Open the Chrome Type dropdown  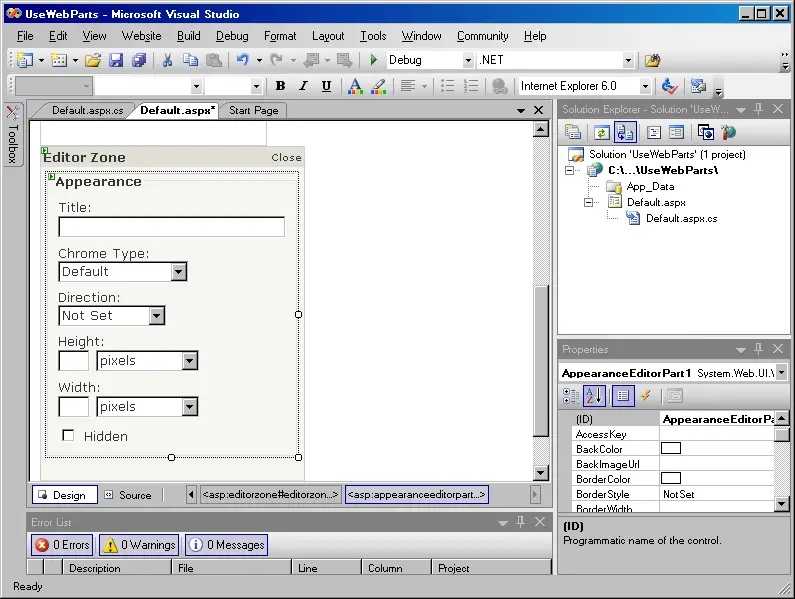178,272
